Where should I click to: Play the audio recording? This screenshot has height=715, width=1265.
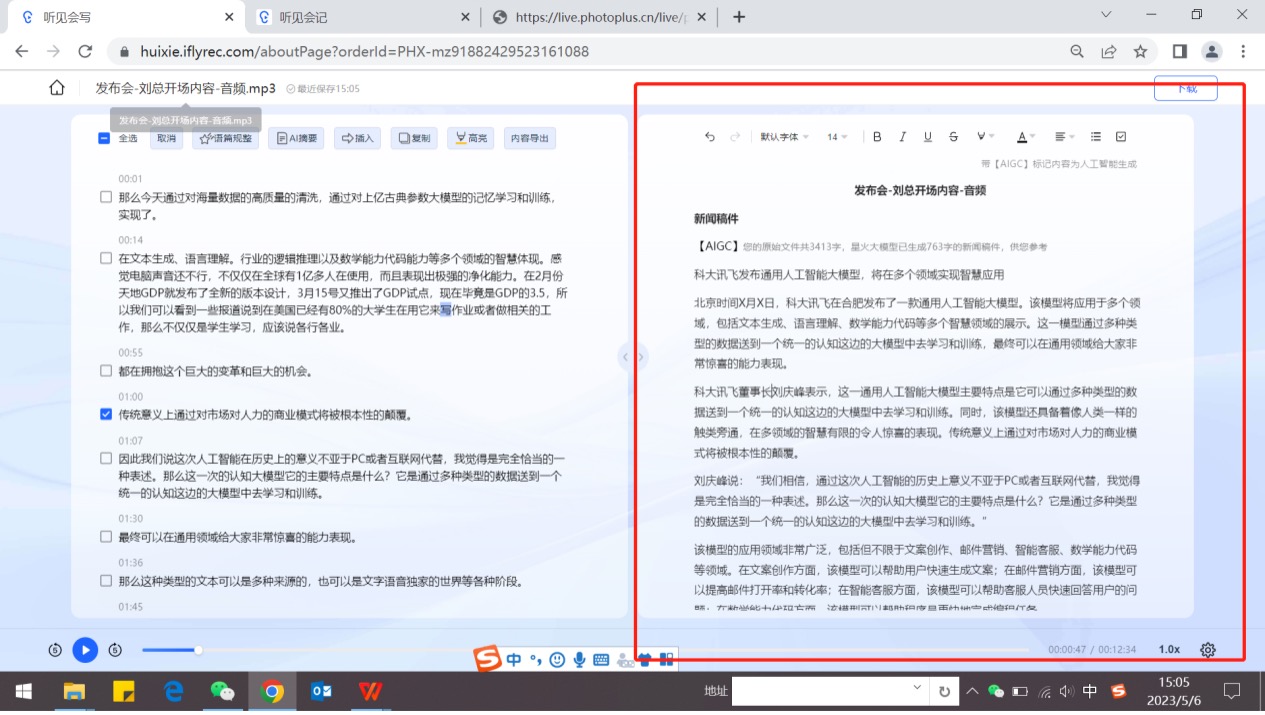pos(85,650)
